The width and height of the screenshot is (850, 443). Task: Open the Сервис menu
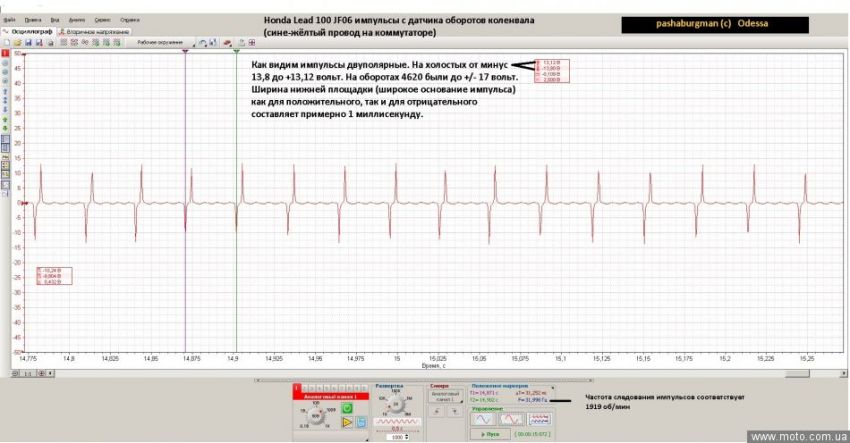point(102,20)
